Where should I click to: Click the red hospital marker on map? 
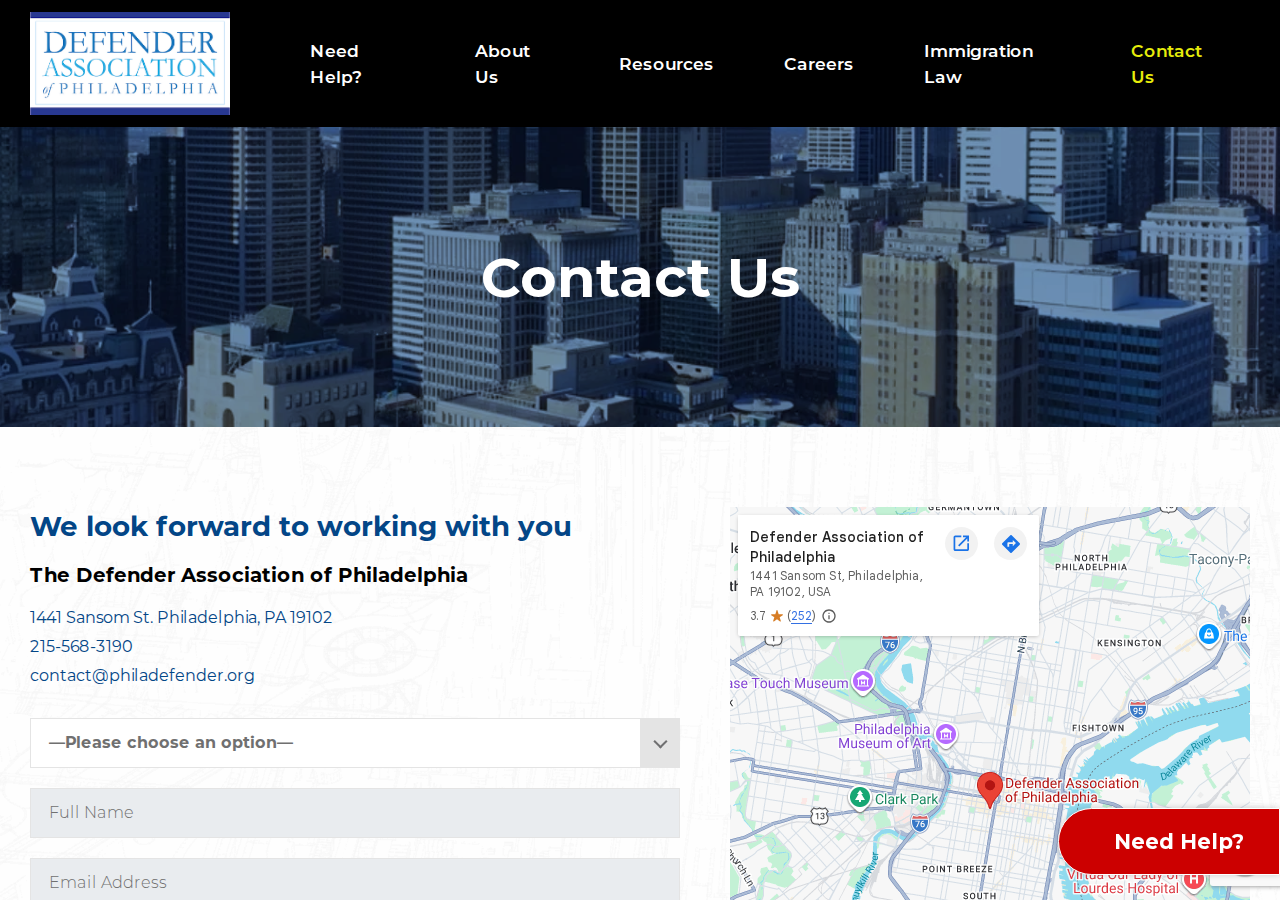1194,879
